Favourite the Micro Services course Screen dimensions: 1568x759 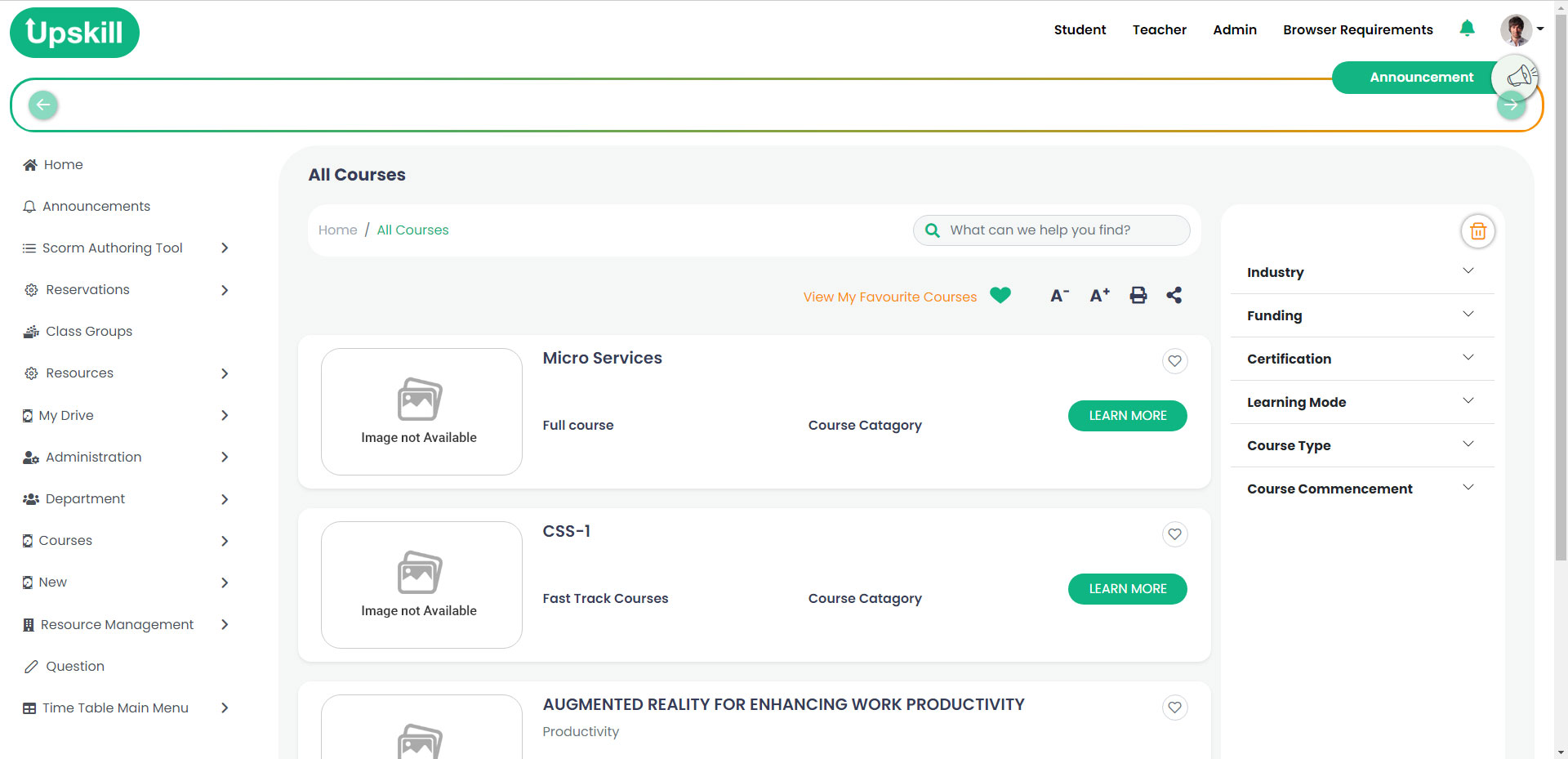[x=1174, y=361]
